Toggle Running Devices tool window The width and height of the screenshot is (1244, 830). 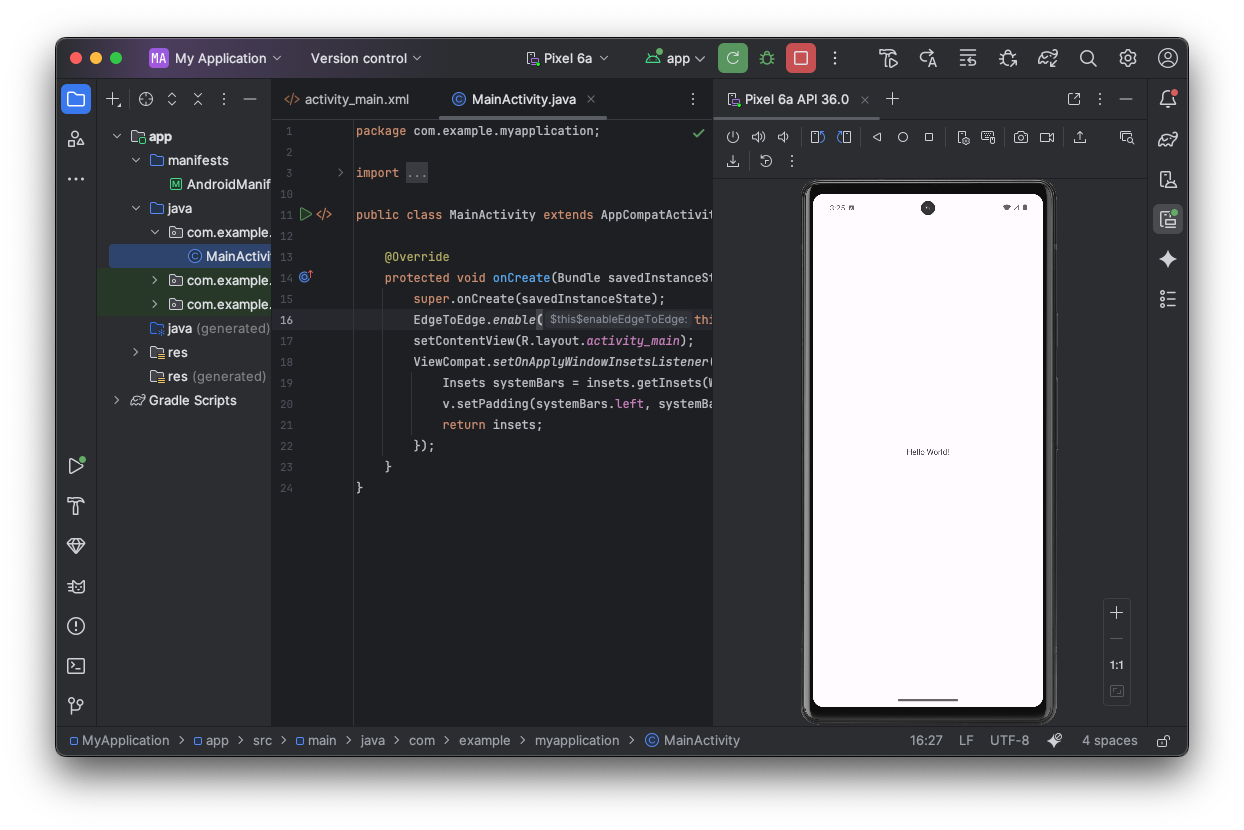pos(1167,219)
